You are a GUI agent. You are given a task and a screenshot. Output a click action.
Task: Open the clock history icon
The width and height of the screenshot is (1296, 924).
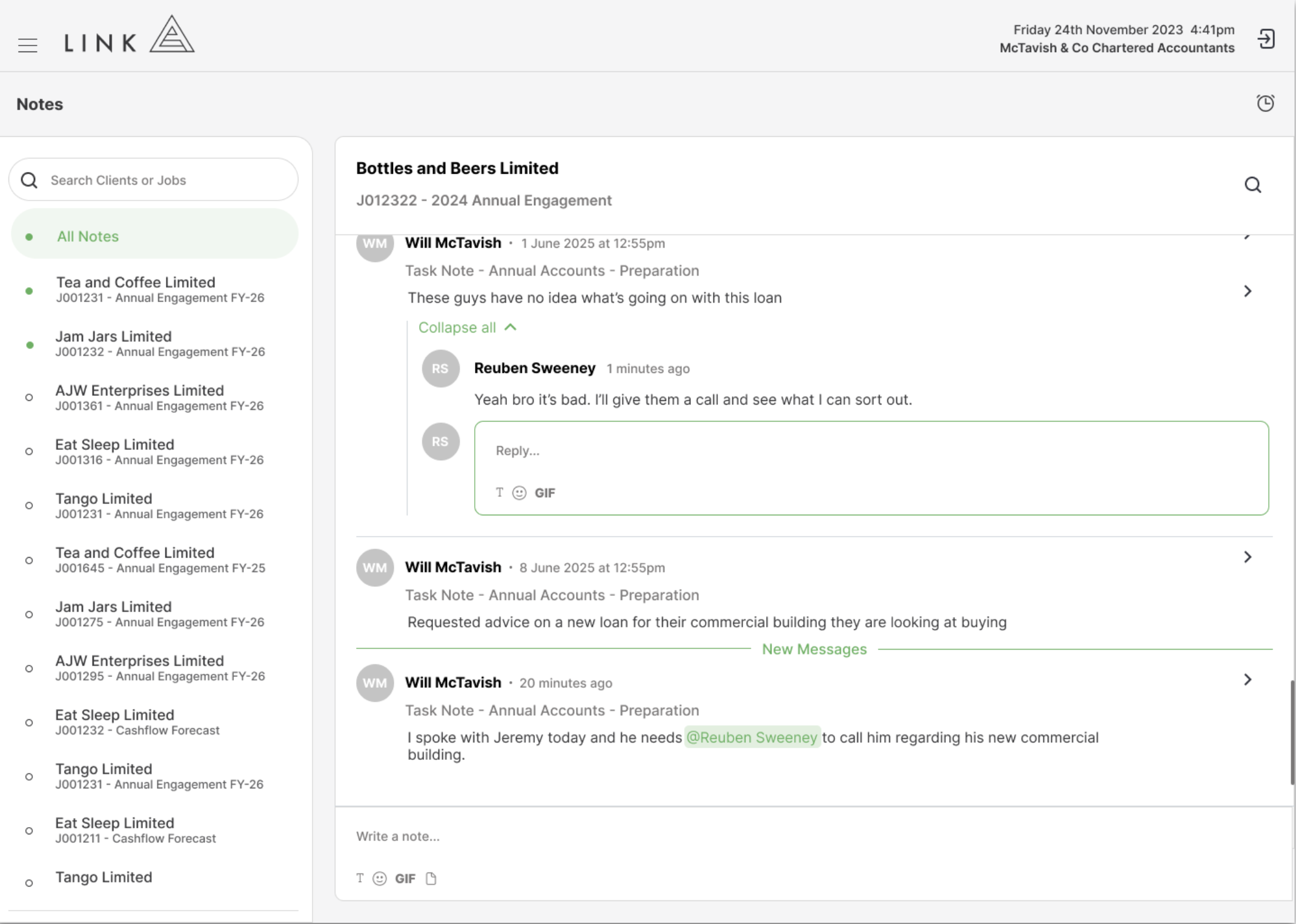(x=1265, y=103)
